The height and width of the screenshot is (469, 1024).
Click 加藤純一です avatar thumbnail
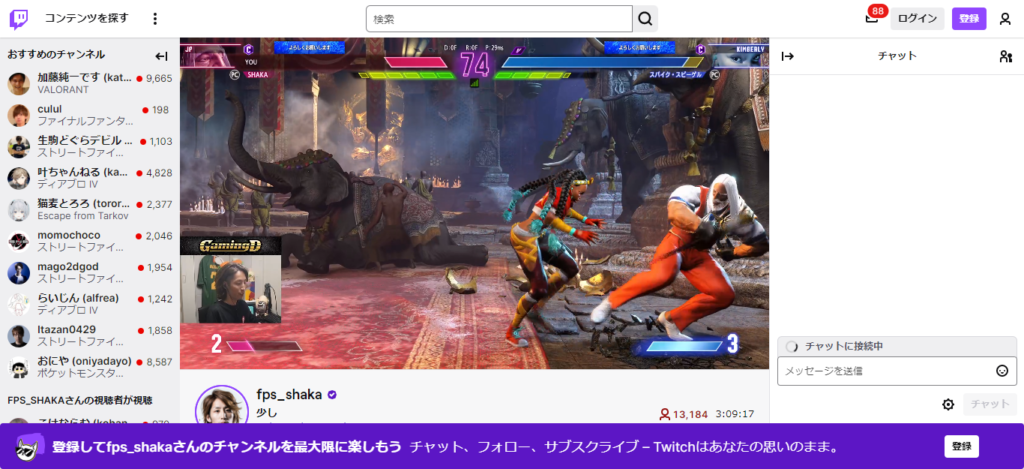[x=18, y=84]
